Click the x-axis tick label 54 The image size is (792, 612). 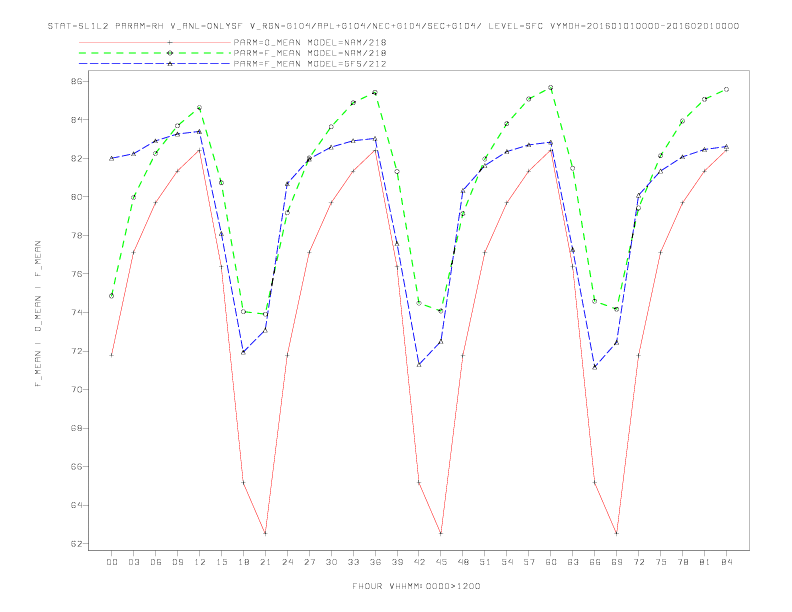(507, 562)
